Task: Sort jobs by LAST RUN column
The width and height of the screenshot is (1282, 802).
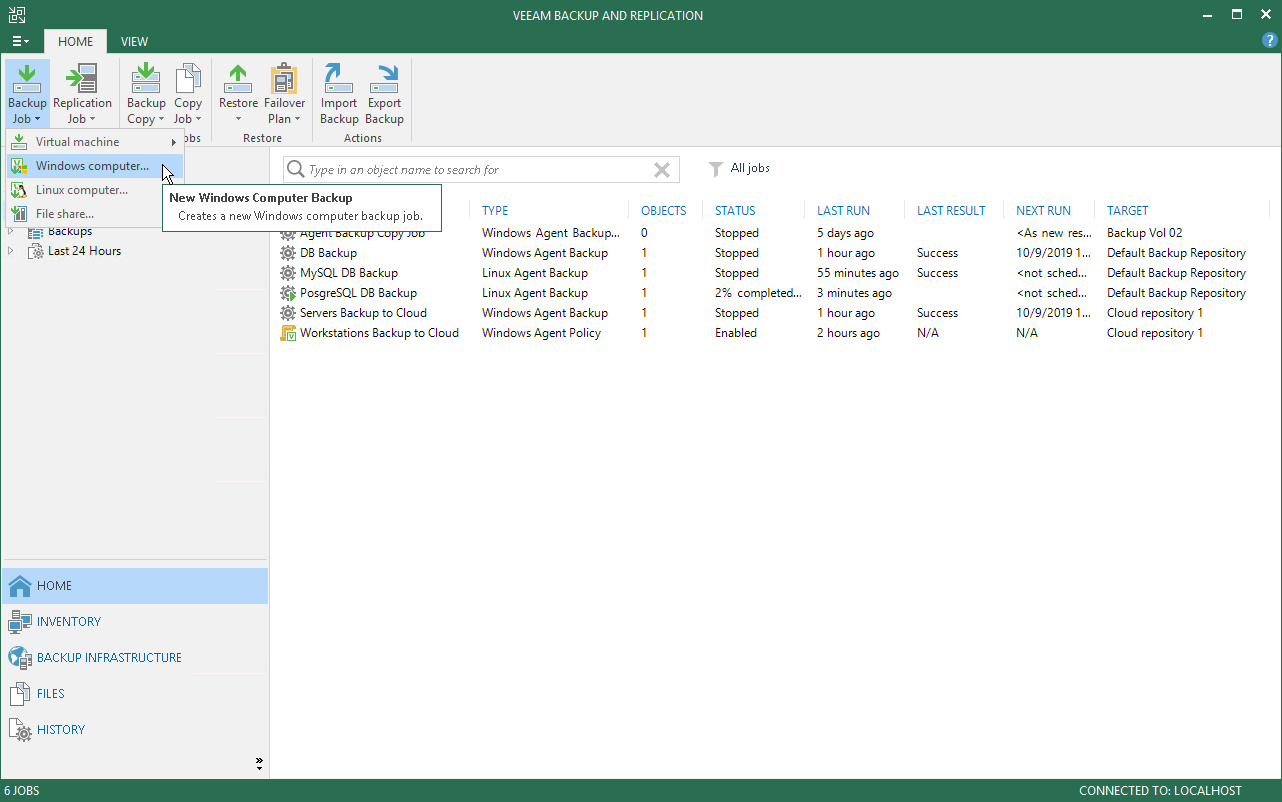Action: pos(843,211)
